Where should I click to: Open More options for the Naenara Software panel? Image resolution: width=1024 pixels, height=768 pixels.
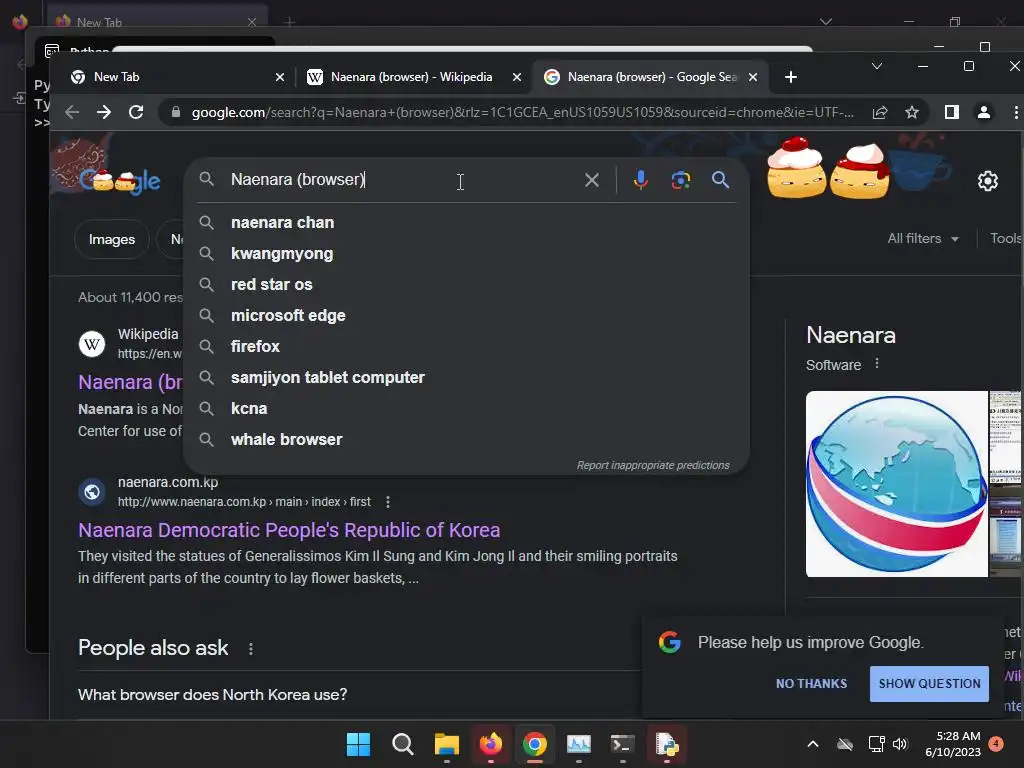pos(877,364)
